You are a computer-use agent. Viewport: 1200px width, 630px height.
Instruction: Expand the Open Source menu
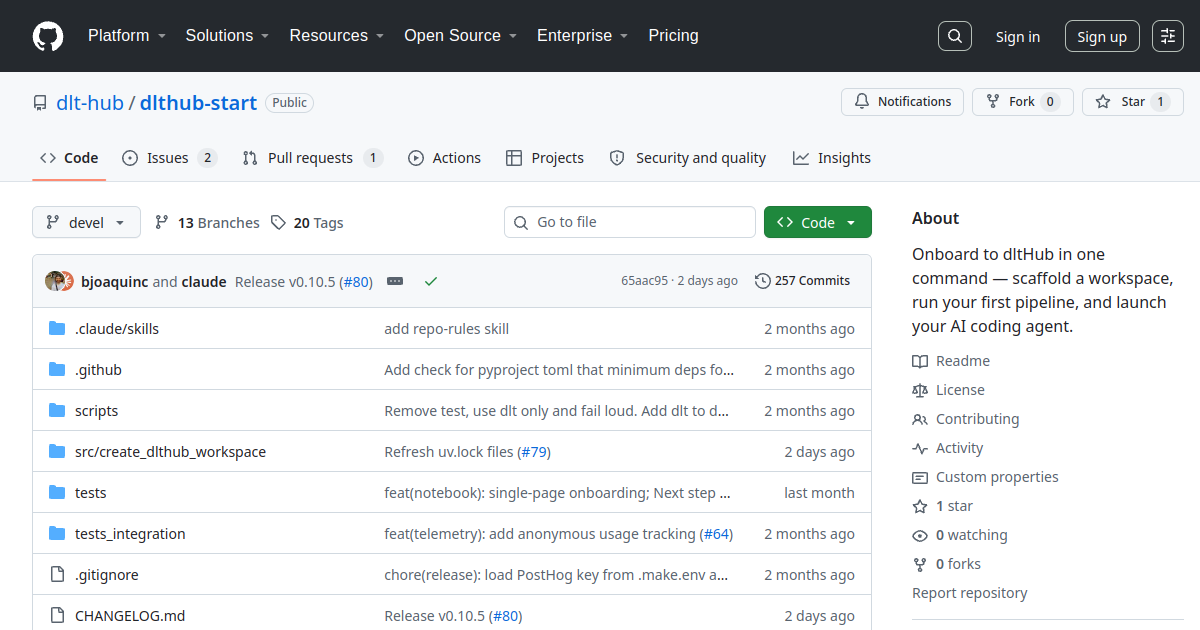[x=461, y=36]
